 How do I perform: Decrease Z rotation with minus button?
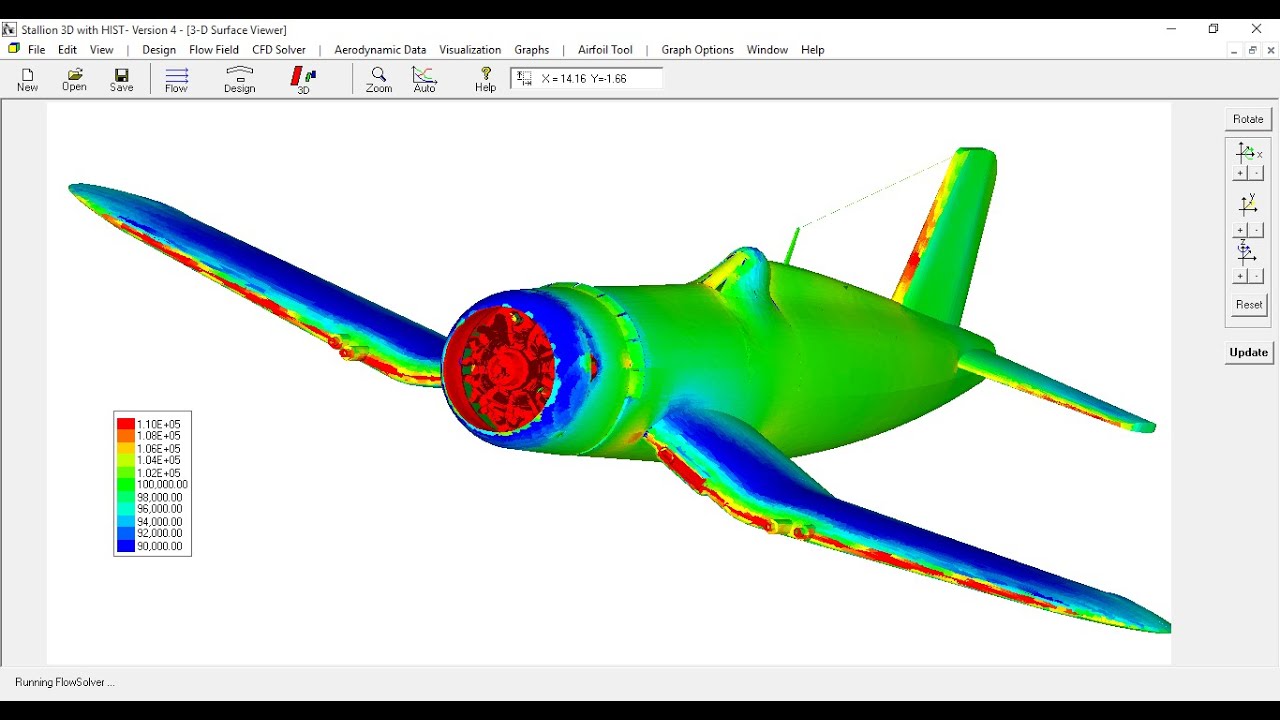click(1257, 277)
